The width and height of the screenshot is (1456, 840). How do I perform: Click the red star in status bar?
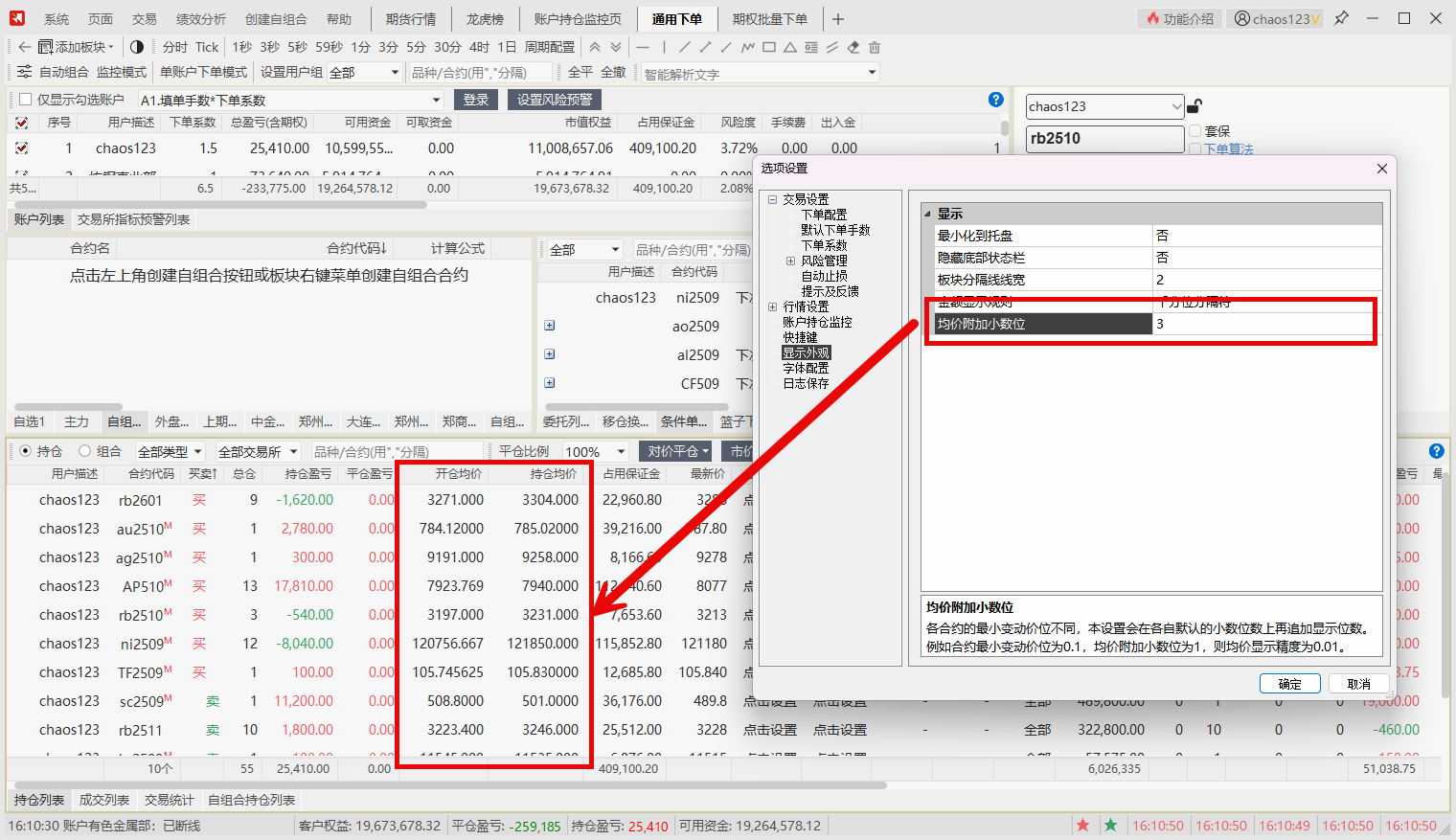[x=1083, y=825]
